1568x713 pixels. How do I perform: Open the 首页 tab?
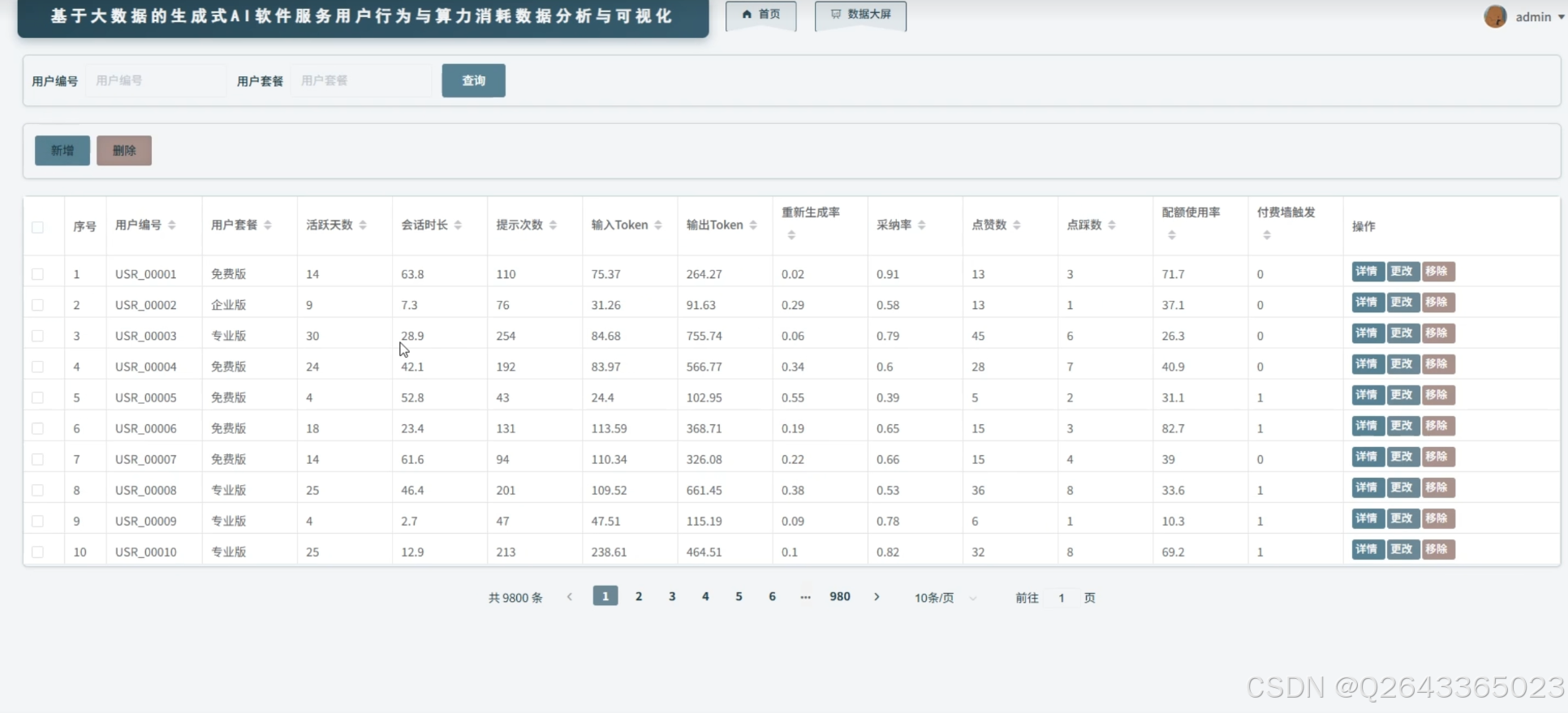(x=760, y=15)
